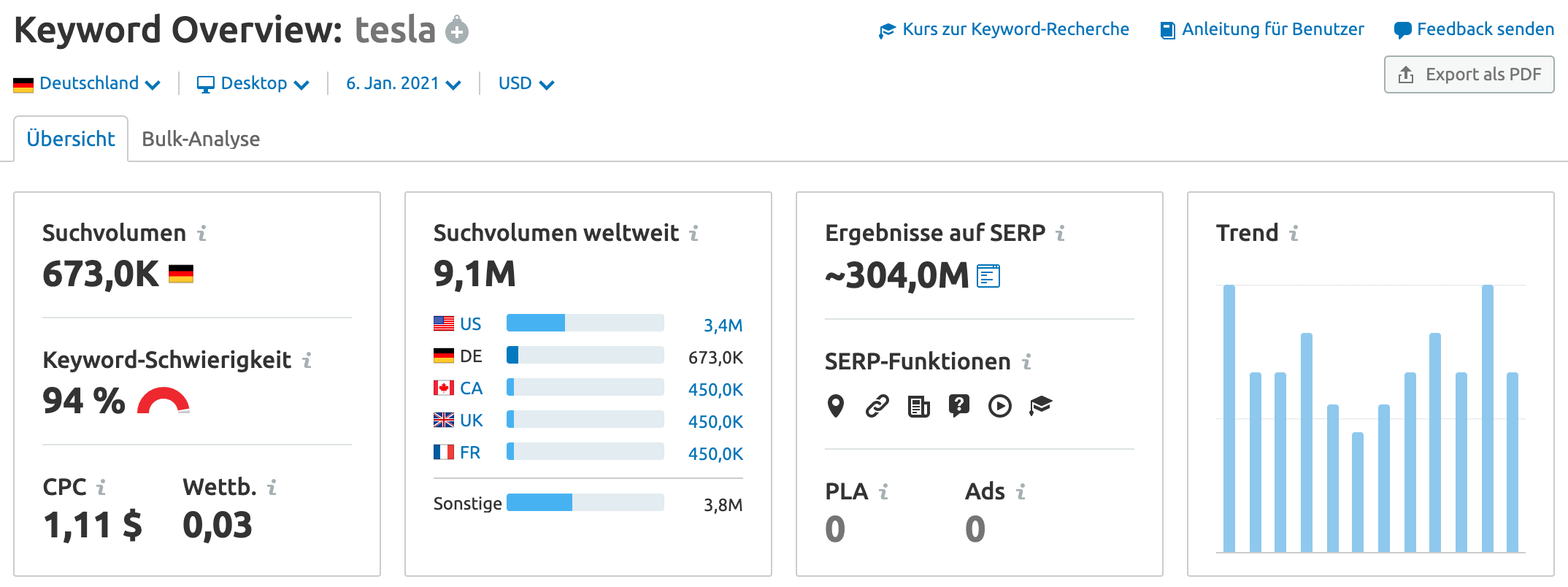This screenshot has width=1568, height=587.
Task: Click the Sonstige 3,8M value
Action: [x=723, y=504]
